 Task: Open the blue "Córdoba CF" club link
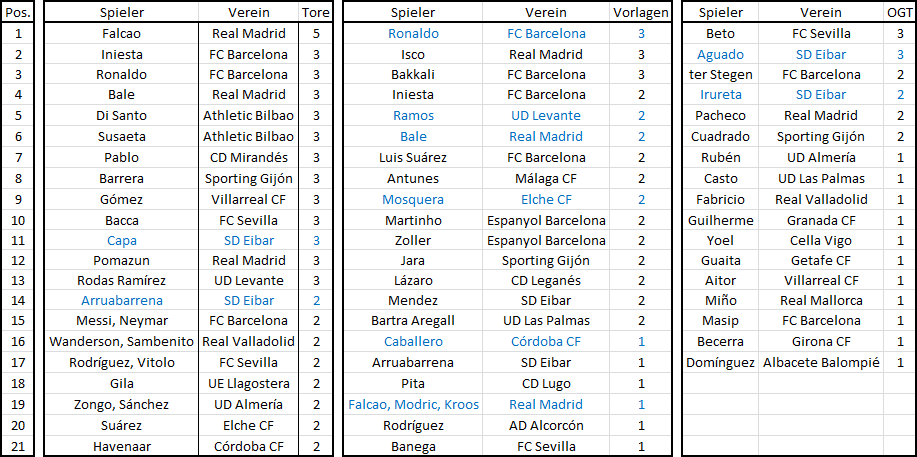pyautogui.click(x=546, y=341)
